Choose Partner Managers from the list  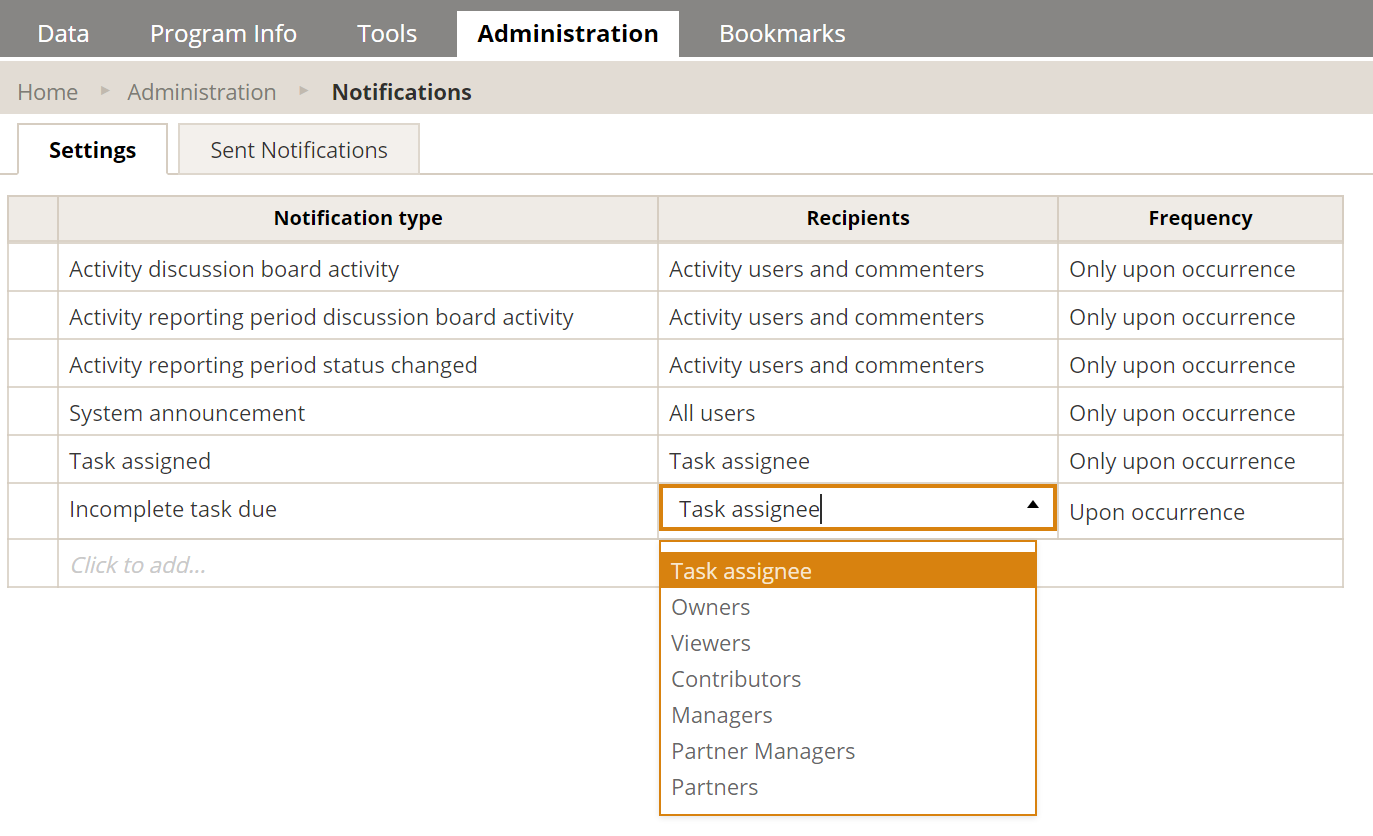click(763, 751)
